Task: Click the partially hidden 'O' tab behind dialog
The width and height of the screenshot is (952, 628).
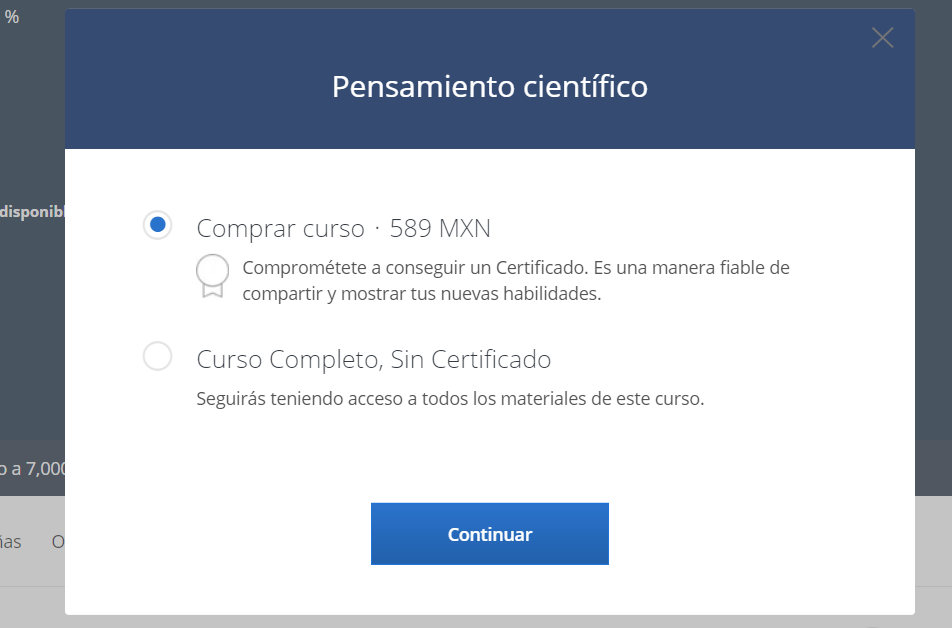Action: tap(58, 541)
